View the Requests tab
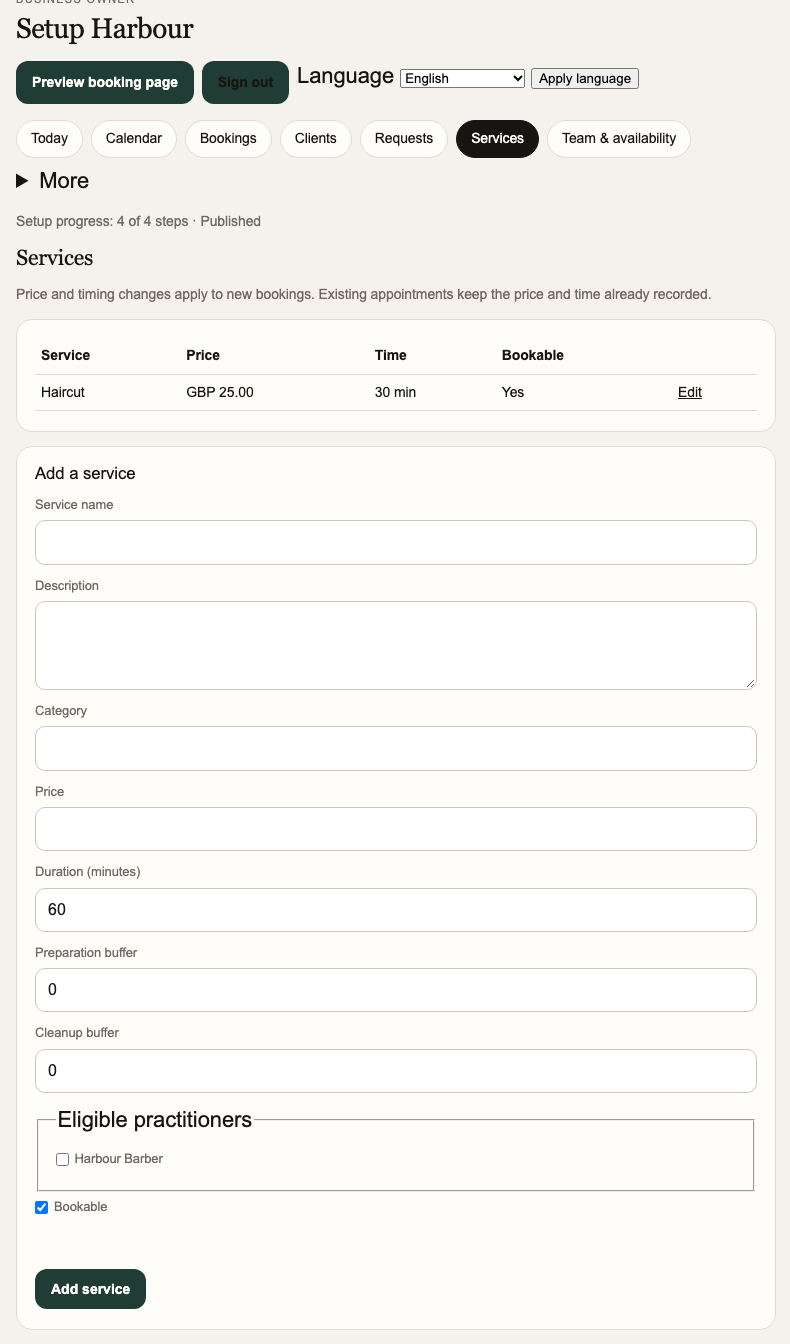Image resolution: width=790 pixels, height=1344 pixels. (404, 138)
